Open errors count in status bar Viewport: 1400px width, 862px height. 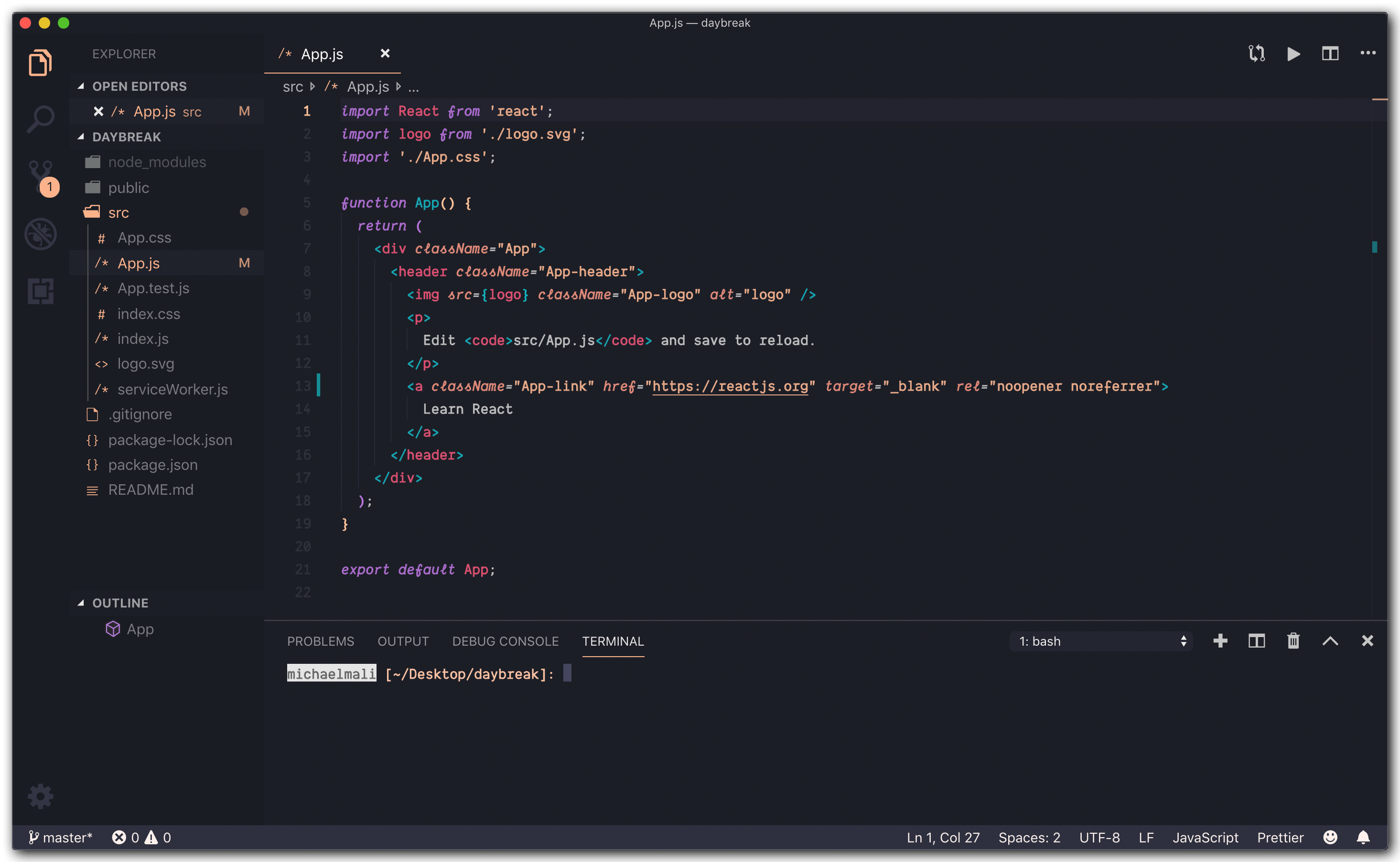coord(126,837)
